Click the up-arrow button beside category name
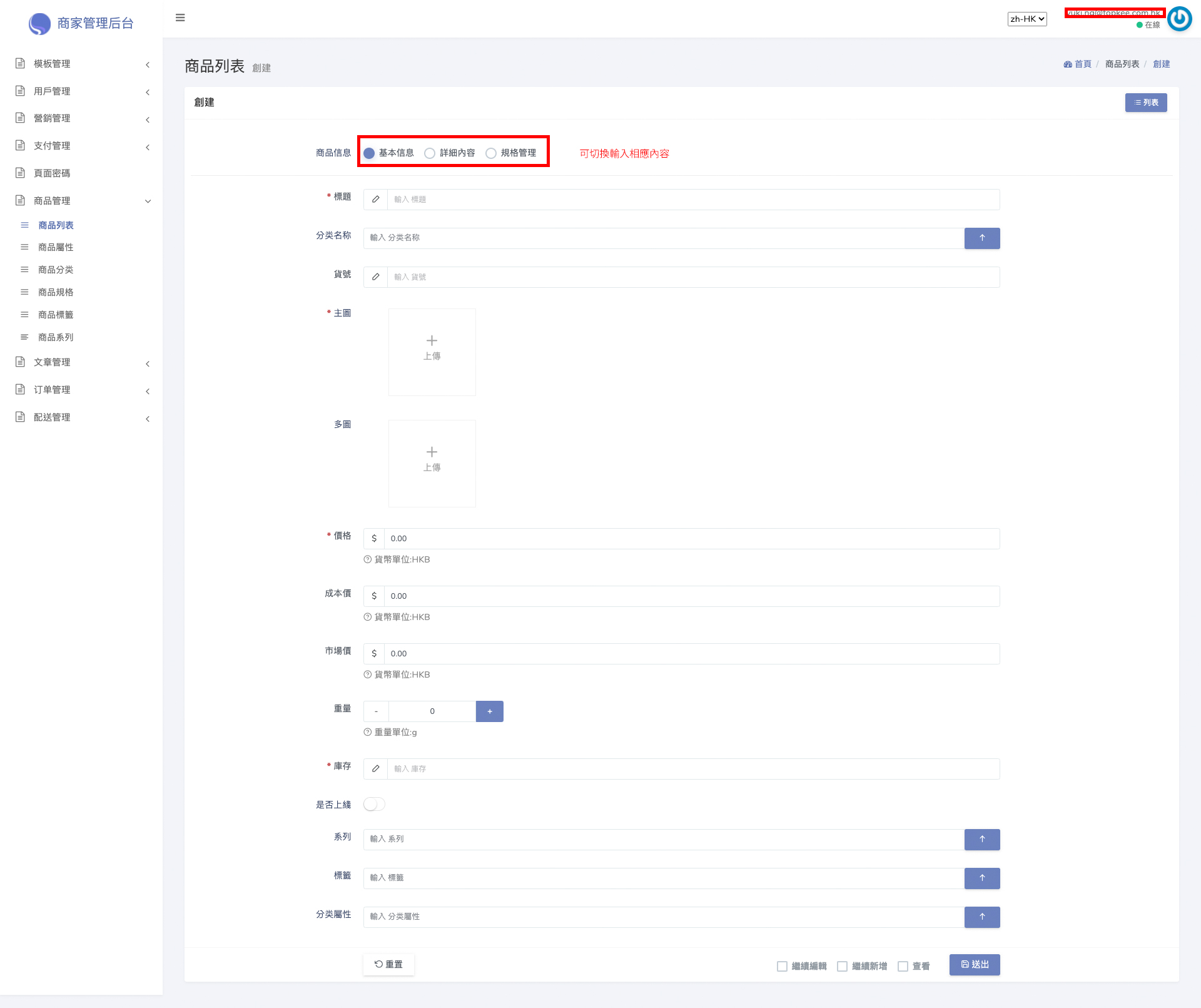Viewport: 1201px width, 1008px height. [981, 238]
